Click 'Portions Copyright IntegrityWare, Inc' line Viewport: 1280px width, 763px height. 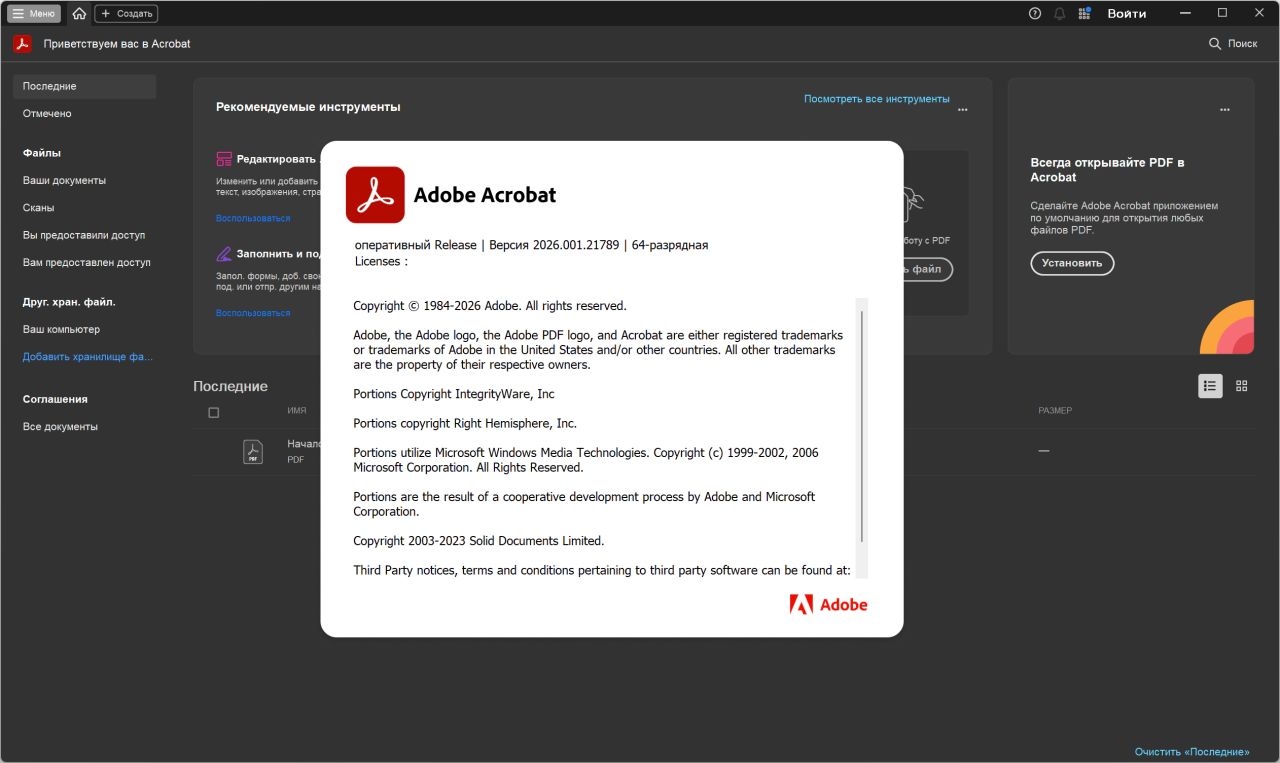point(454,394)
